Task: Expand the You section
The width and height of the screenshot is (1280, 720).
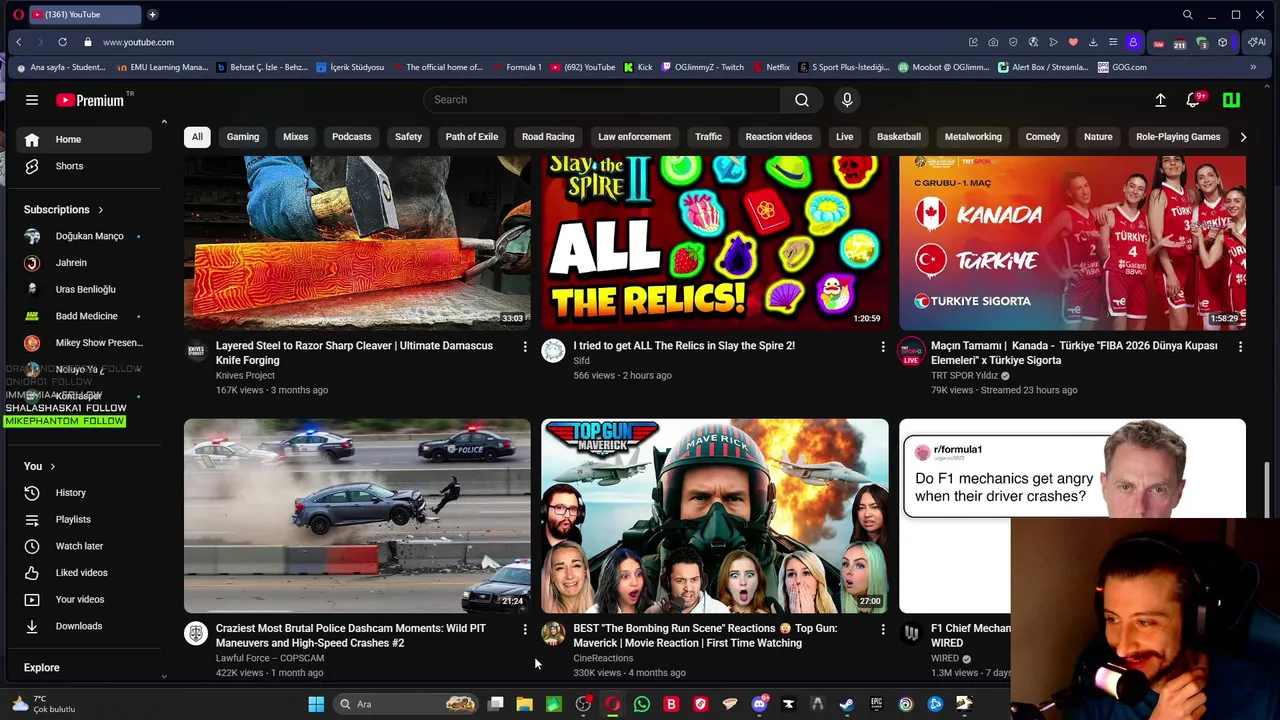Action: tap(40, 466)
